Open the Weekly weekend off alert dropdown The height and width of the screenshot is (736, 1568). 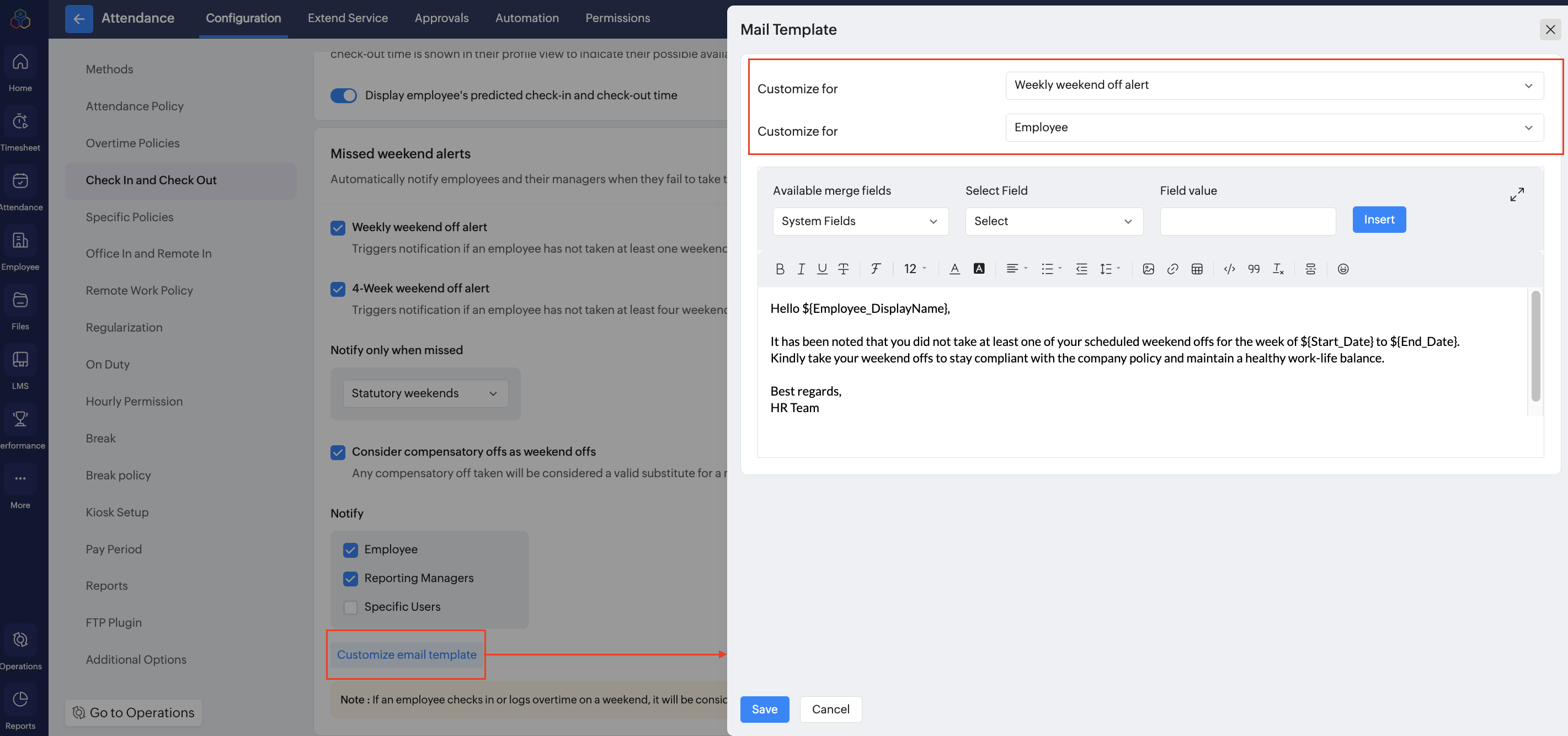[x=1274, y=85]
